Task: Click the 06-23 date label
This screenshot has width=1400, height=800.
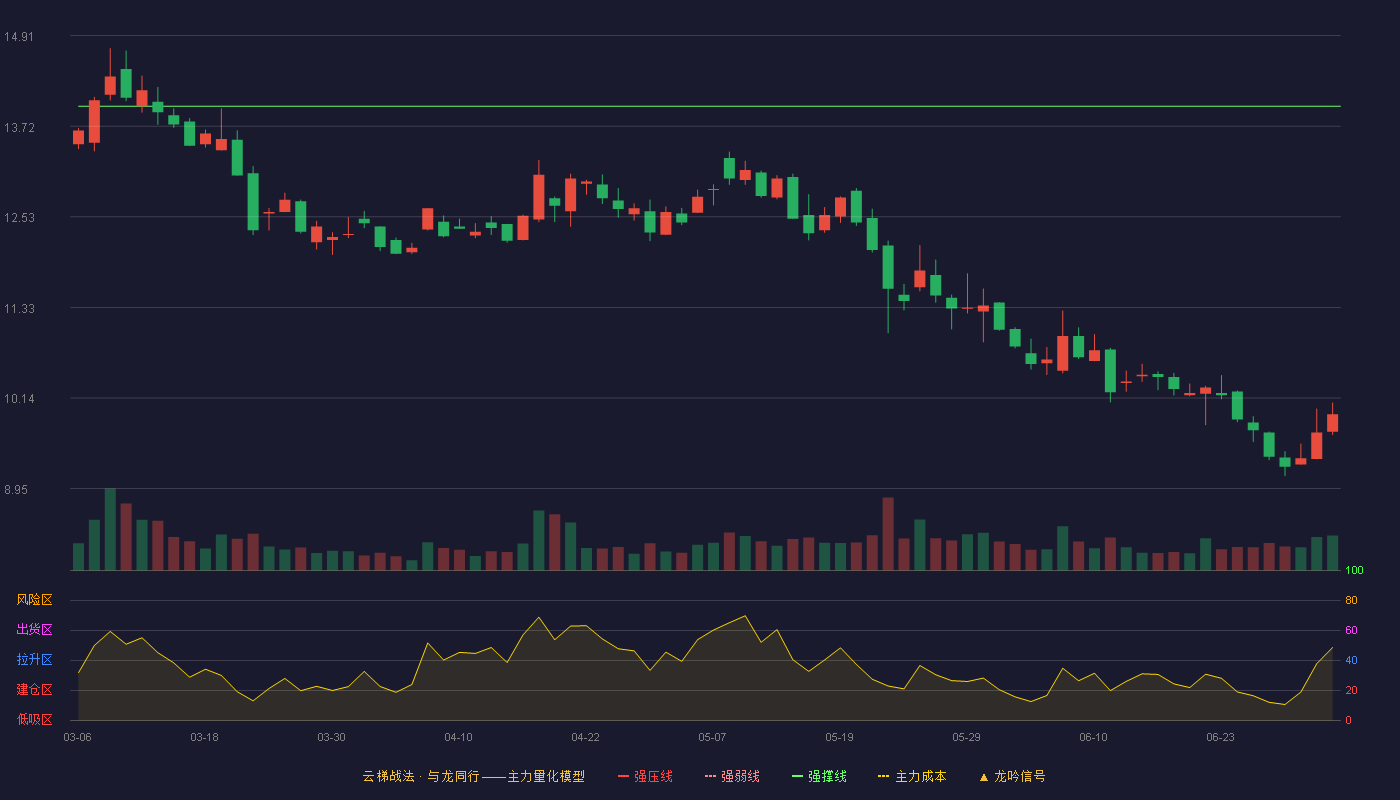Action: pyautogui.click(x=1220, y=737)
